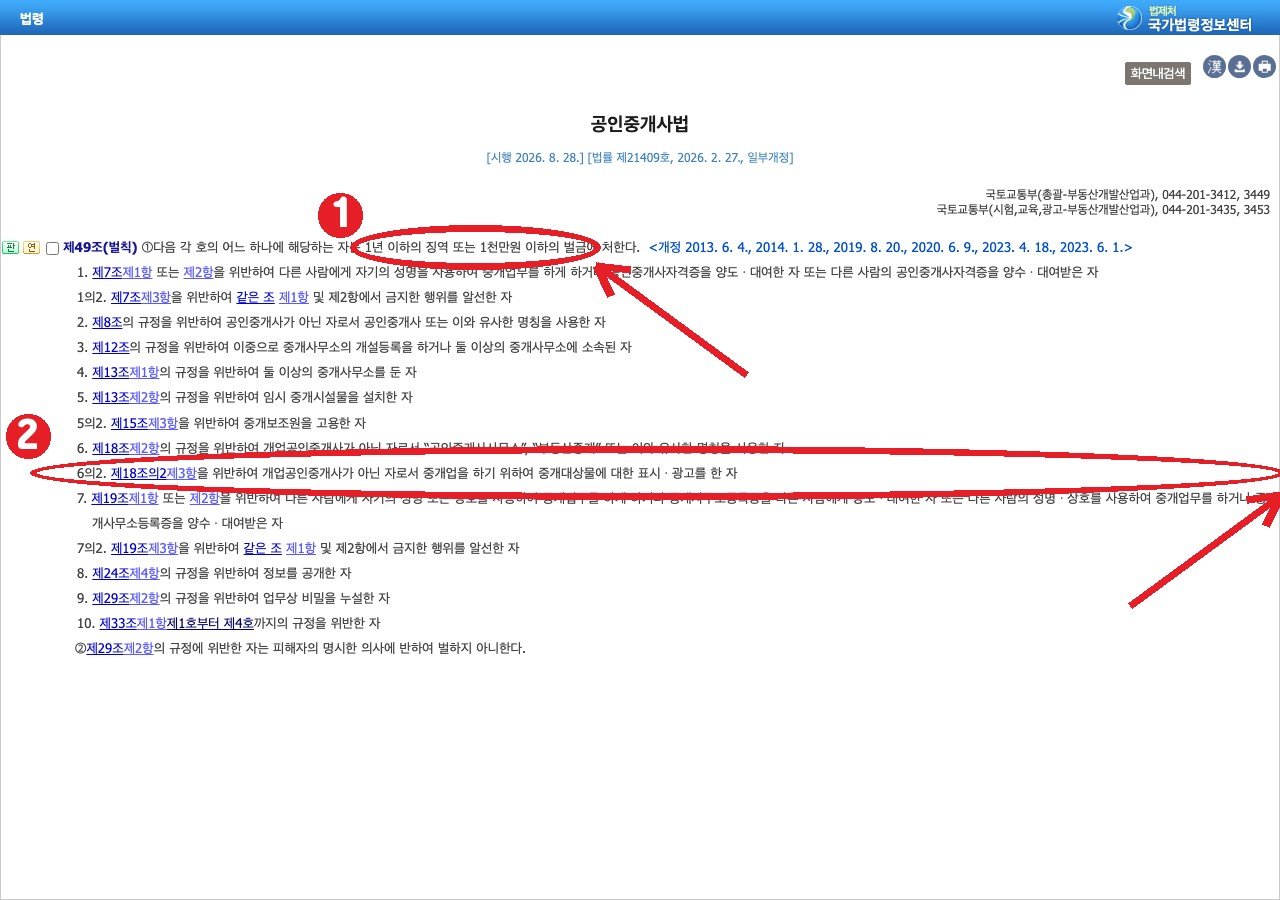Click the 漢 Hanja conversion icon
1280x900 pixels.
coord(1214,67)
